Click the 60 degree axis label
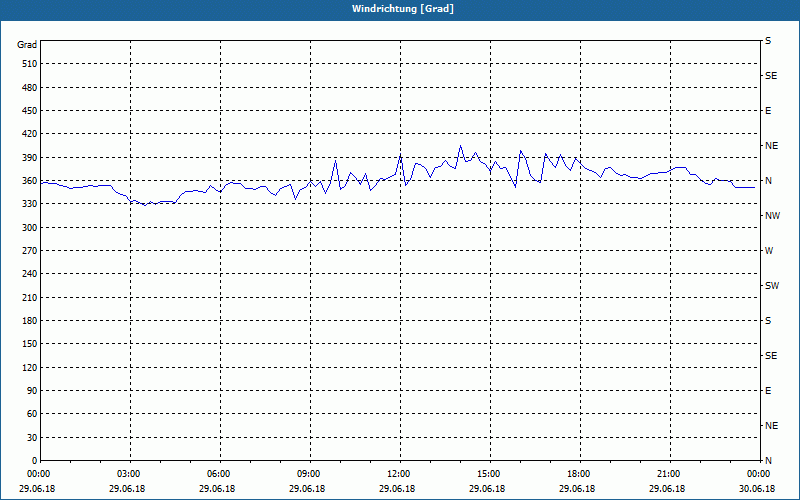The width and height of the screenshot is (800, 500). pos(32,414)
